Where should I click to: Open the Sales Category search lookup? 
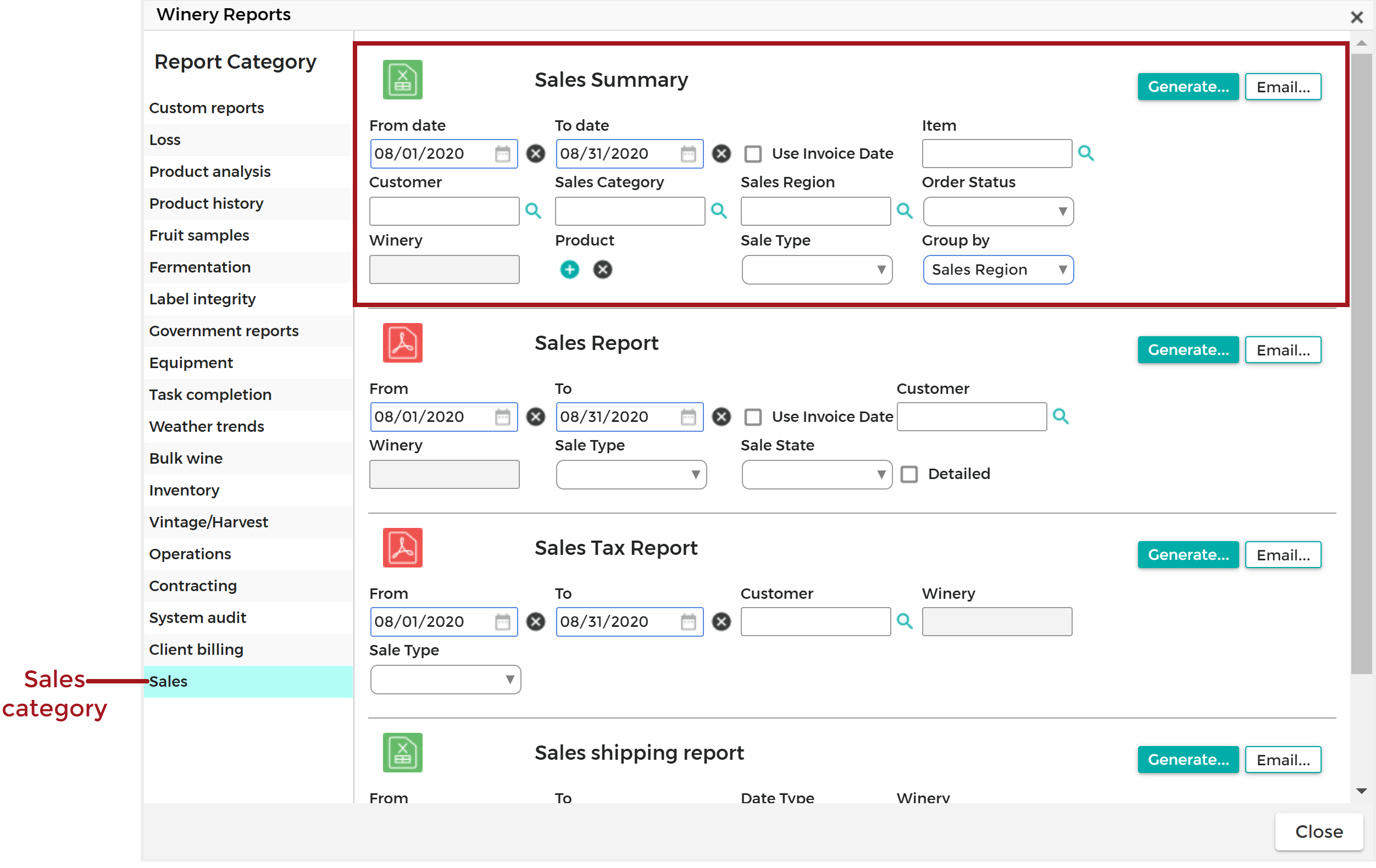coord(719,211)
